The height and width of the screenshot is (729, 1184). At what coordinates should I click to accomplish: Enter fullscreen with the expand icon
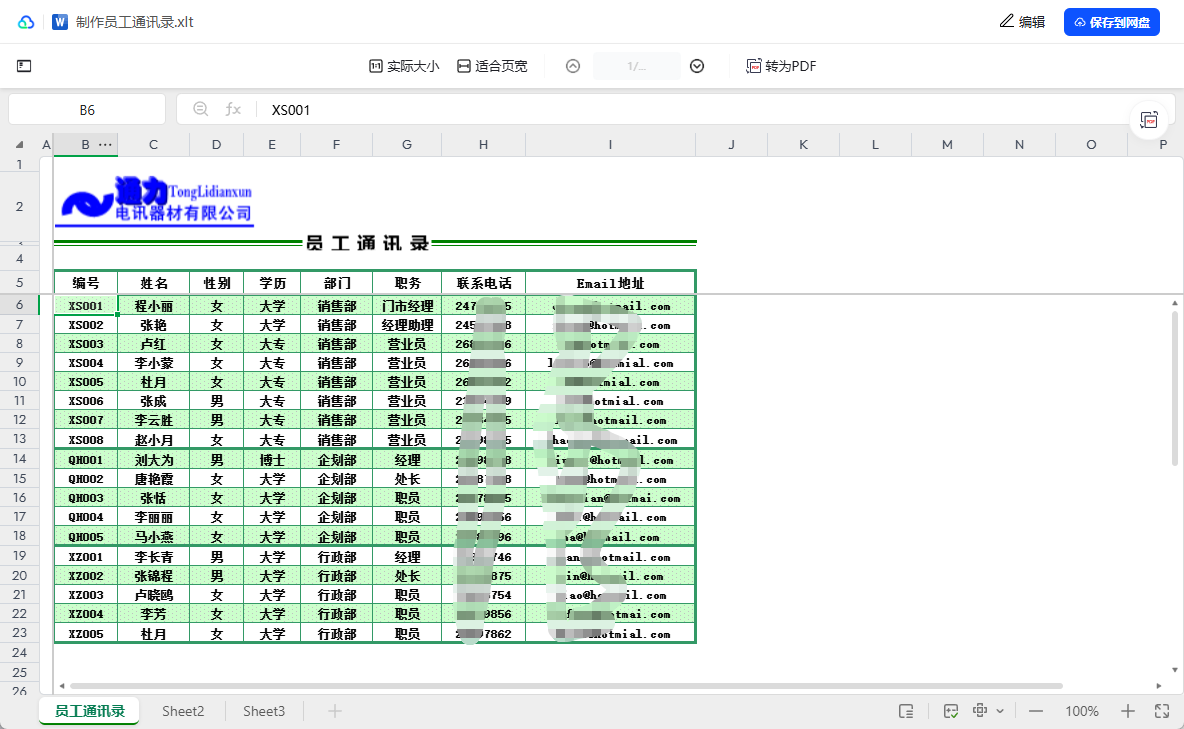click(x=1162, y=711)
